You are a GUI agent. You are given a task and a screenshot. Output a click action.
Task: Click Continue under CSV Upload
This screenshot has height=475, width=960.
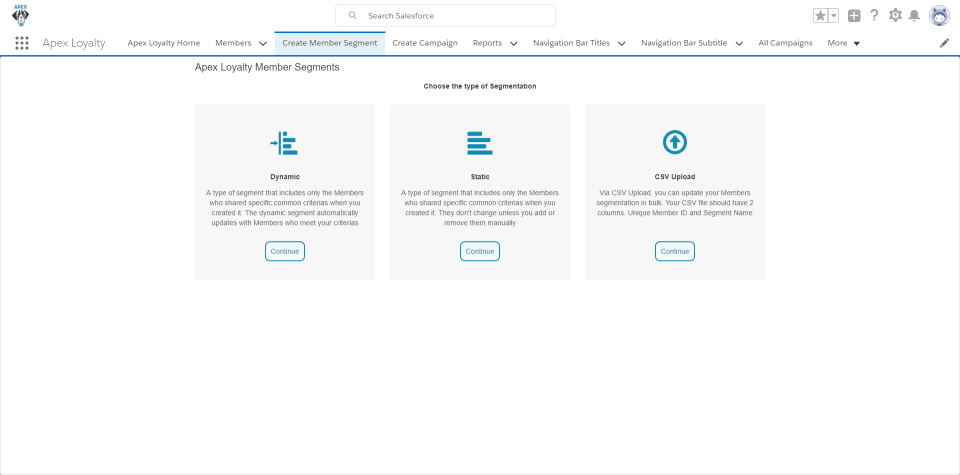tap(675, 251)
